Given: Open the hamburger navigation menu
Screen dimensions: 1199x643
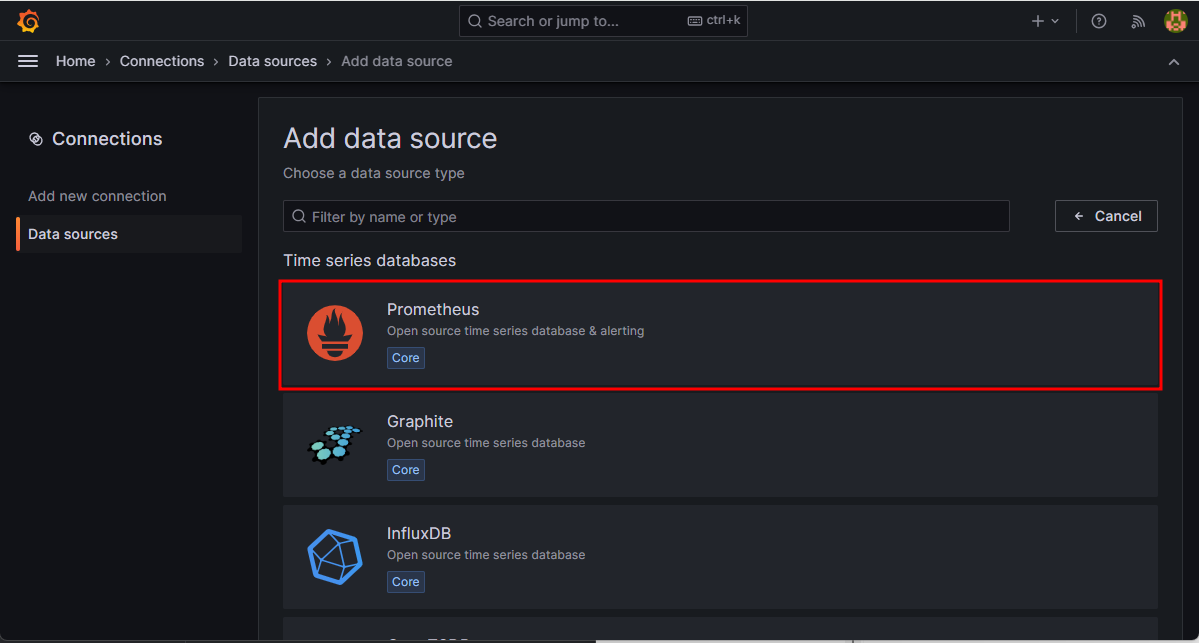Looking at the screenshot, I should tap(28, 61).
